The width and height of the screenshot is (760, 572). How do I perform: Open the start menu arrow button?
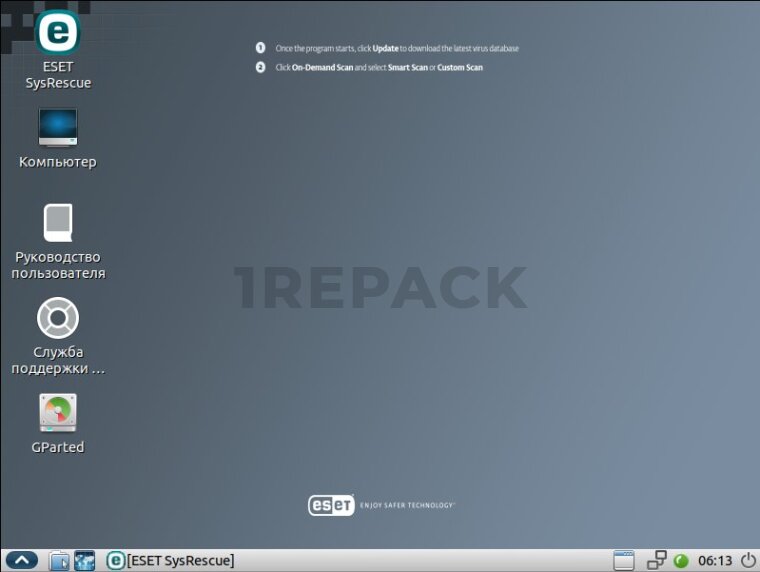22,560
